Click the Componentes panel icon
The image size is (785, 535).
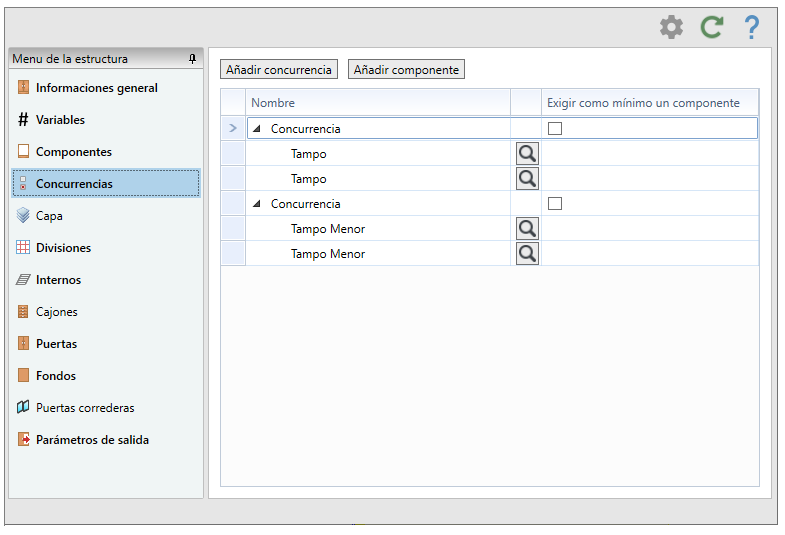[23, 151]
